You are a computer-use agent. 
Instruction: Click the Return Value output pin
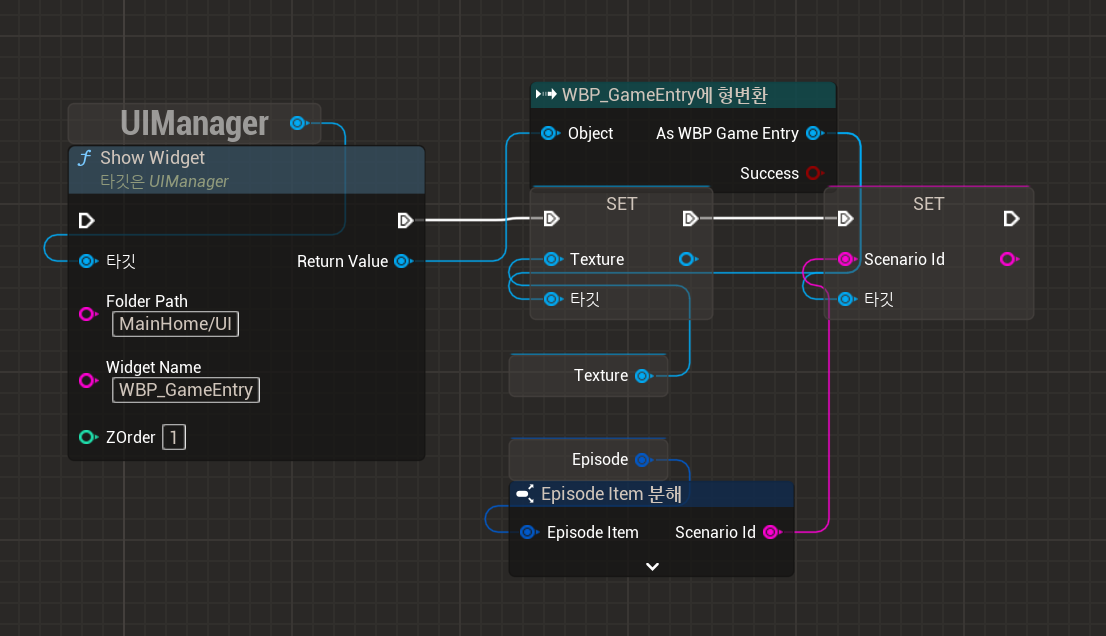pos(401,261)
